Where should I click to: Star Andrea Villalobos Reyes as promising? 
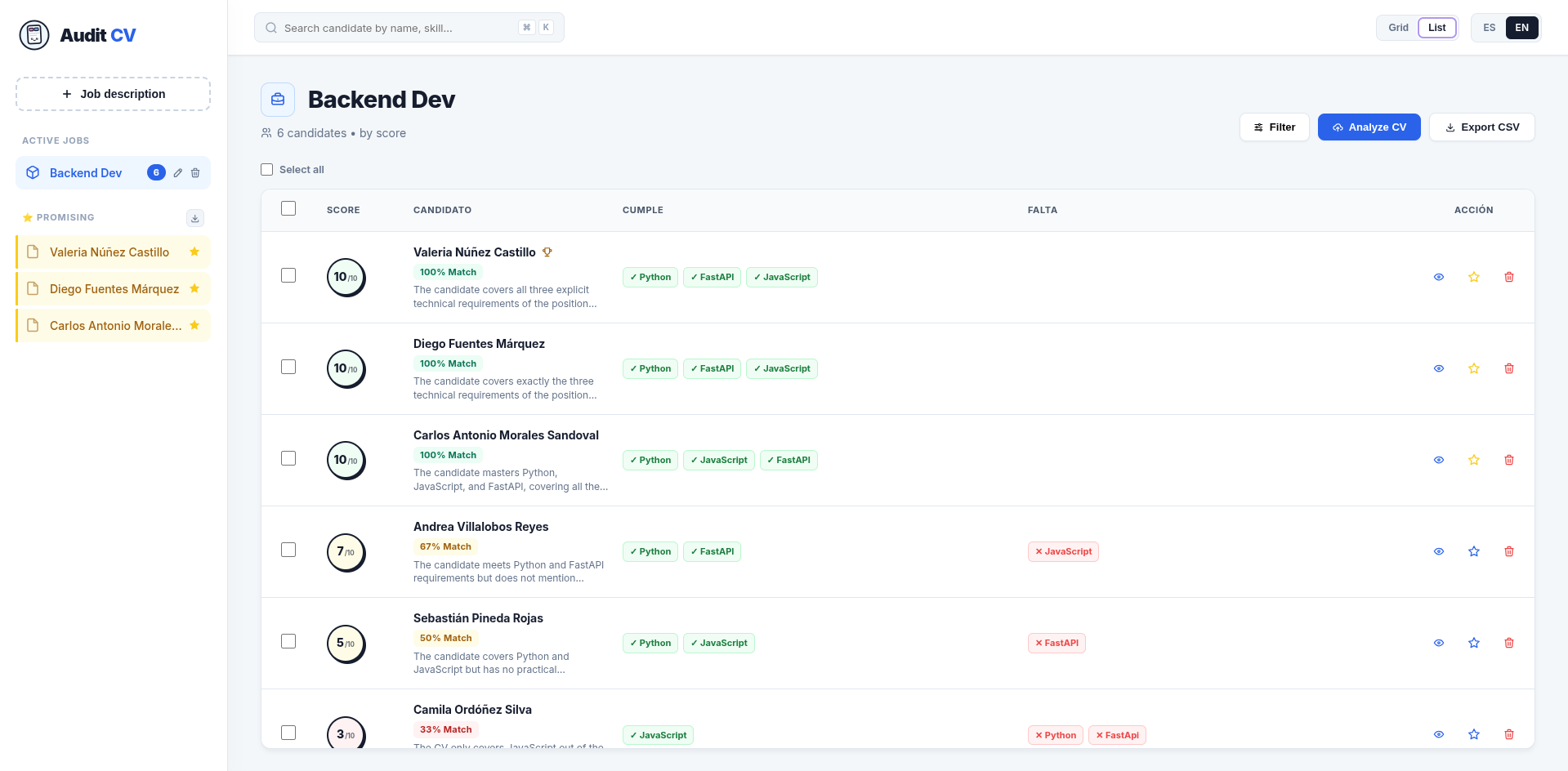point(1474,551)
